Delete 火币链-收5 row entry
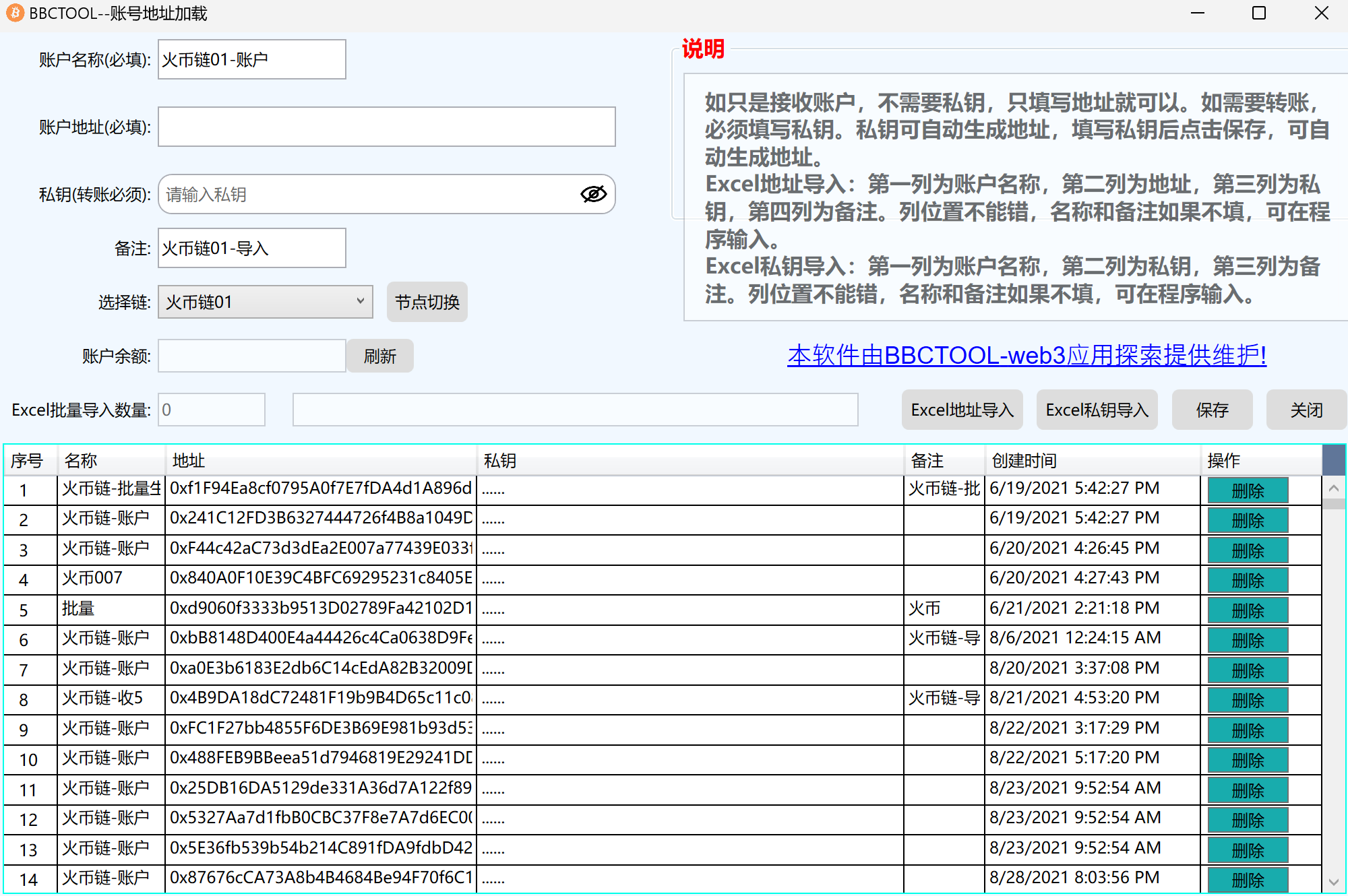Viewport: 1348px width, 896px height. click(1248, 700)
